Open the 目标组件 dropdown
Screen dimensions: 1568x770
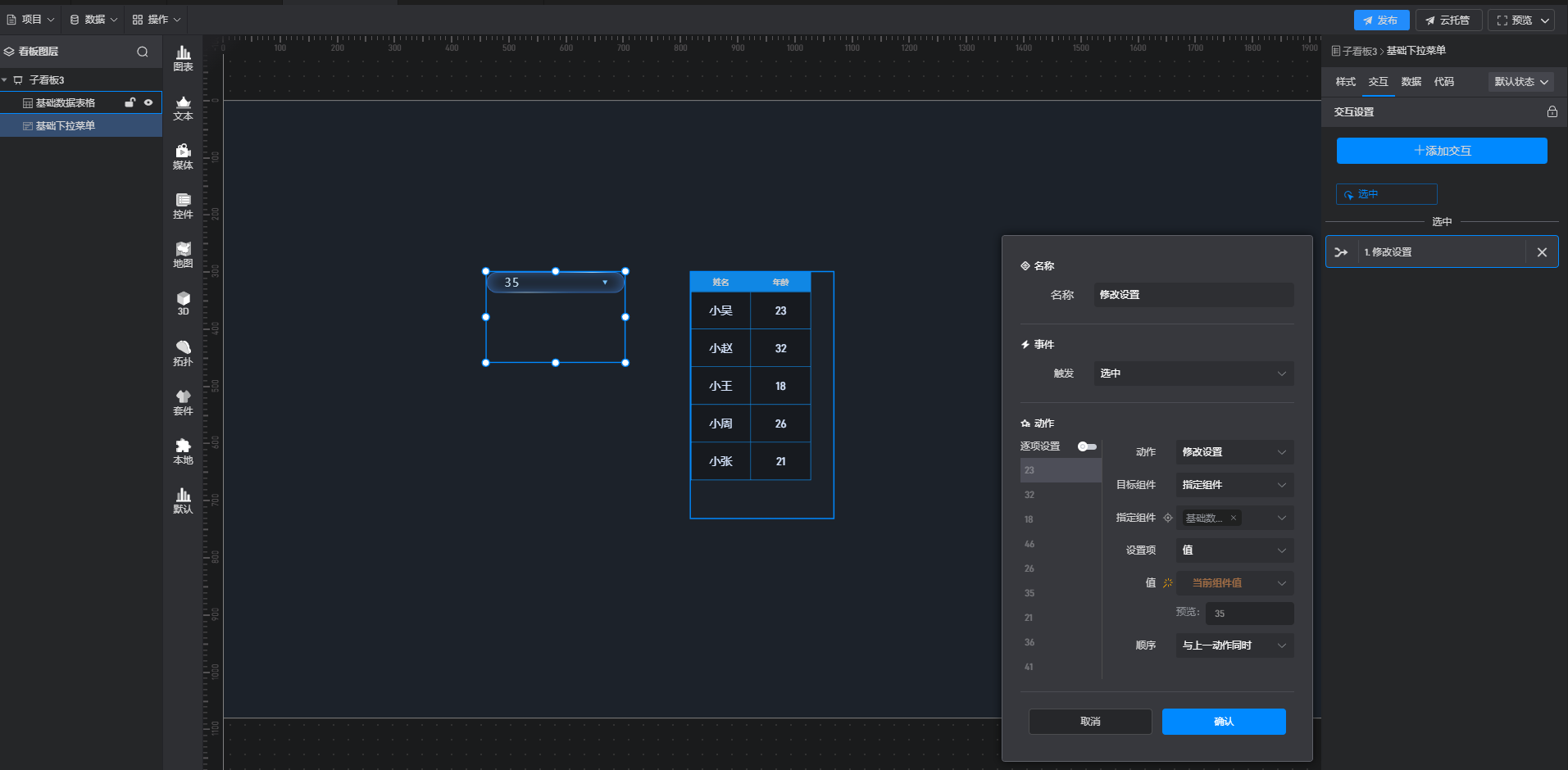1234,485
